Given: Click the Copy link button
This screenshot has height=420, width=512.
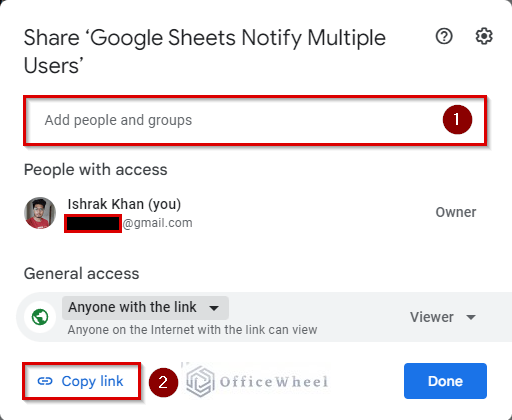Looking at the screenshot, I should tap(81, 381).
